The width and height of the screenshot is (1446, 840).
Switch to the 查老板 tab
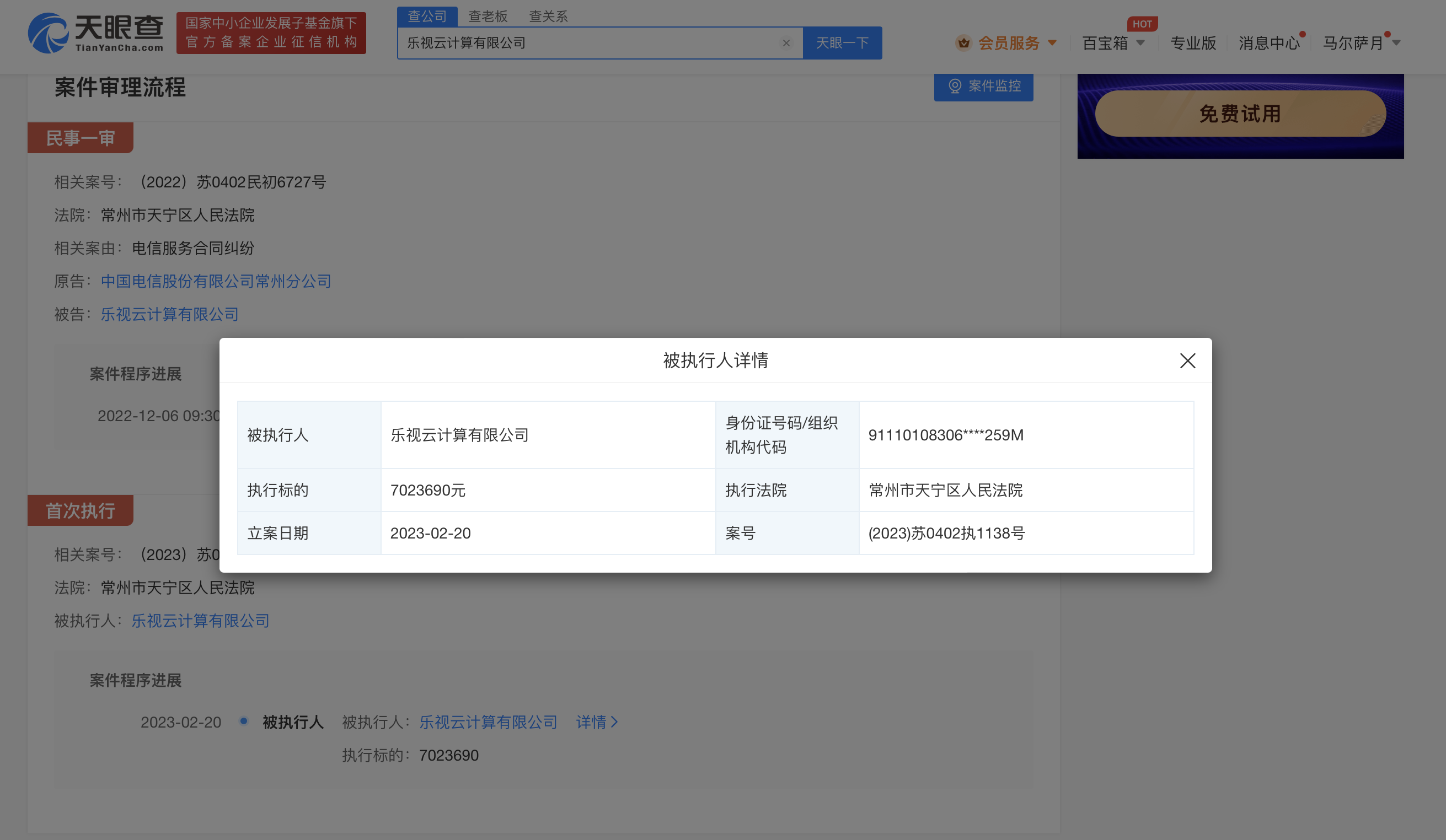coord(488,16)
